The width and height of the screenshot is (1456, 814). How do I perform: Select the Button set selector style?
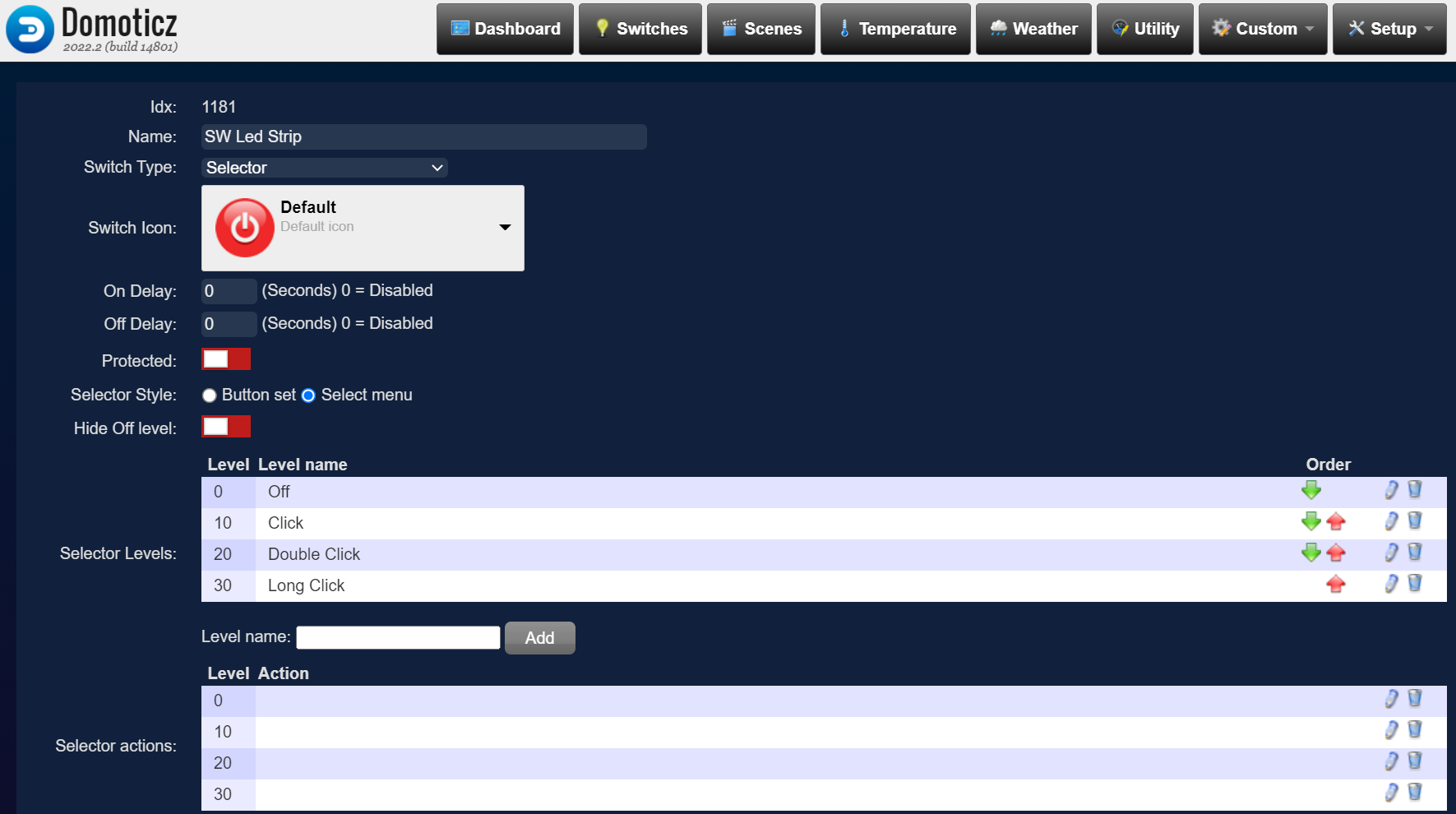click(210, 395)
